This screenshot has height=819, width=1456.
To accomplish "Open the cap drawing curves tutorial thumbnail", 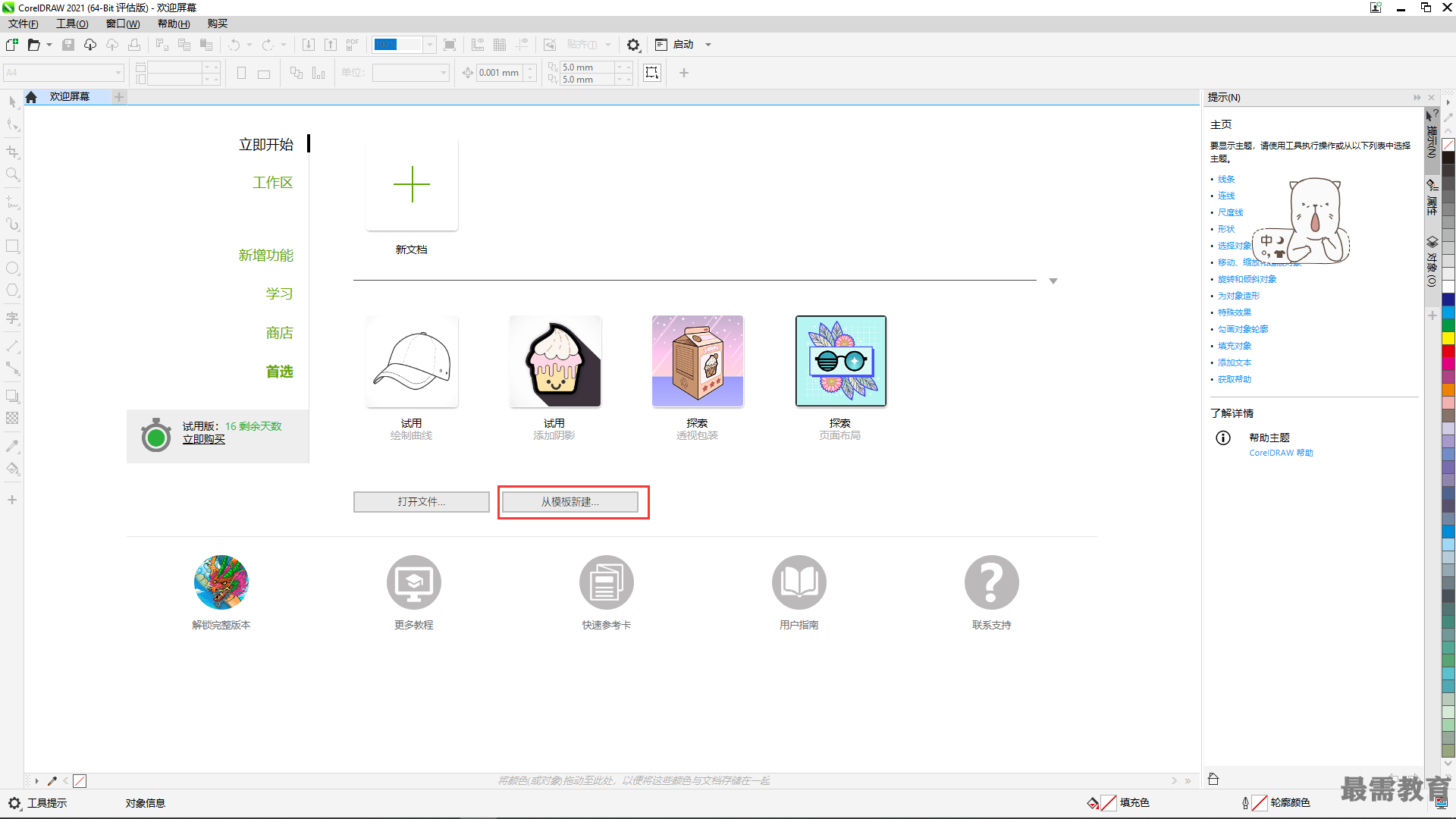I will click(x=413, y=362).
